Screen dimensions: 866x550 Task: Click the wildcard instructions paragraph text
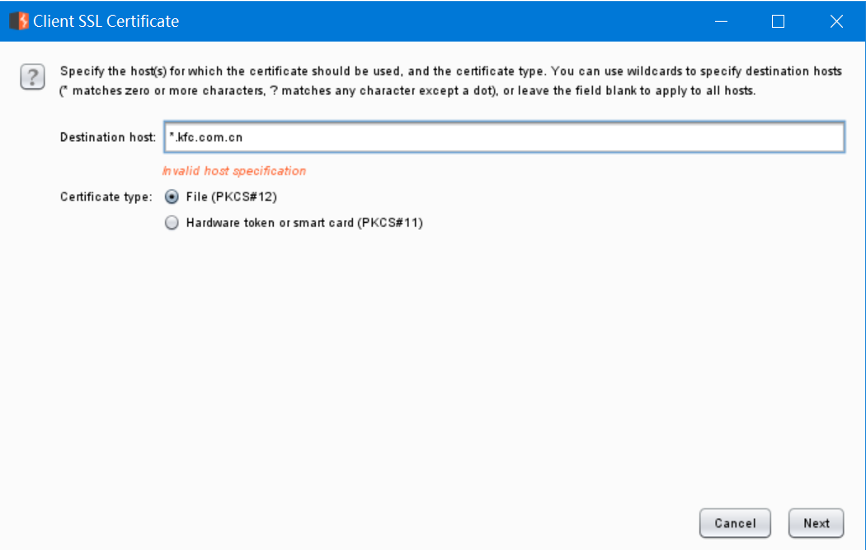coord(451,81)
